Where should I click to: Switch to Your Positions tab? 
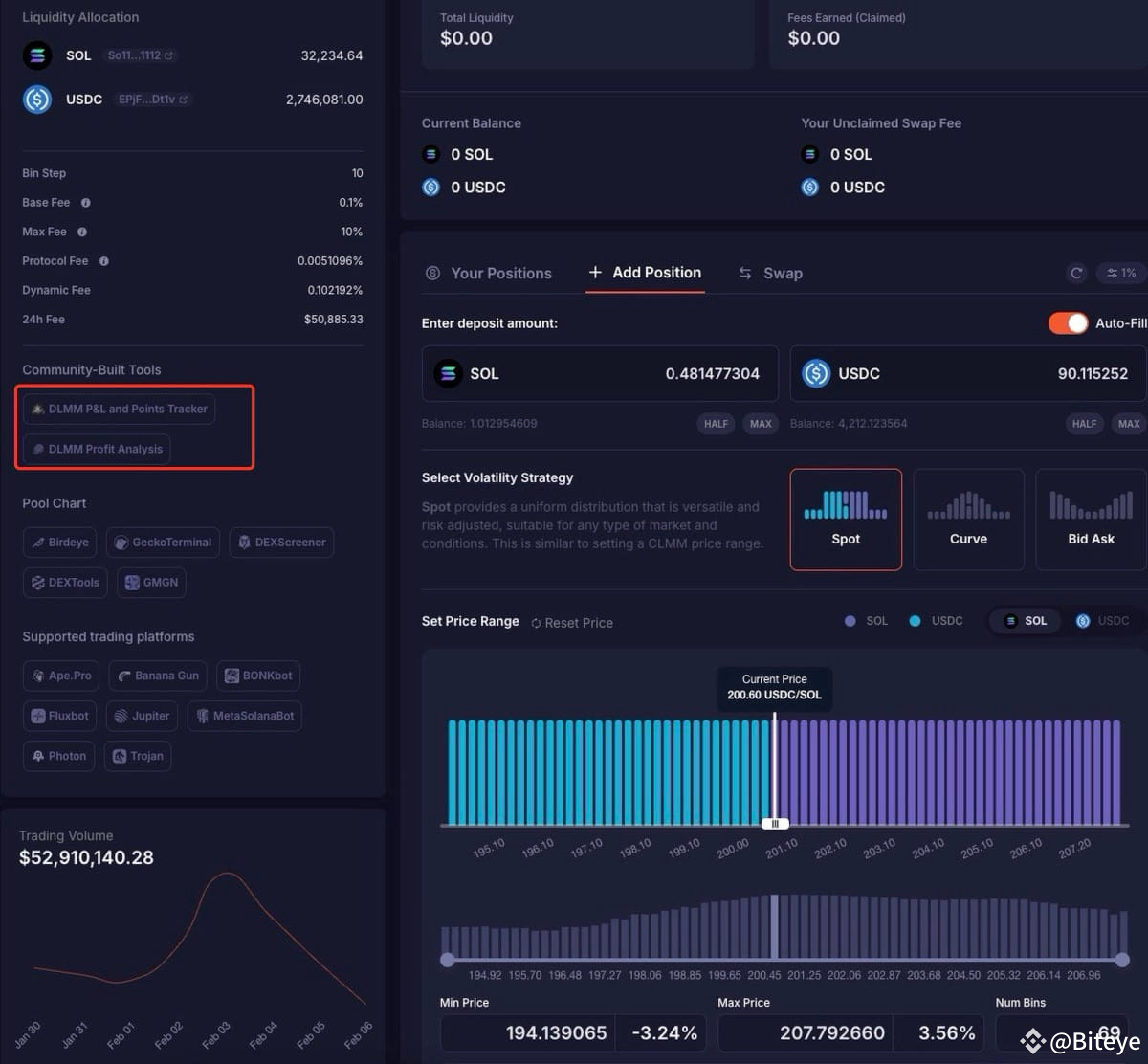(x=489, y=274)
